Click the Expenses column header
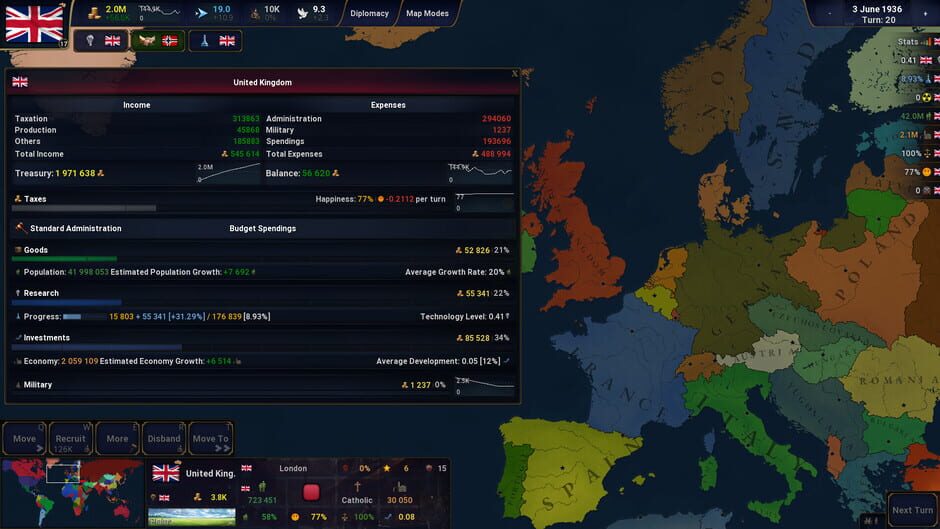940x529 pixels. click(388, 105)
